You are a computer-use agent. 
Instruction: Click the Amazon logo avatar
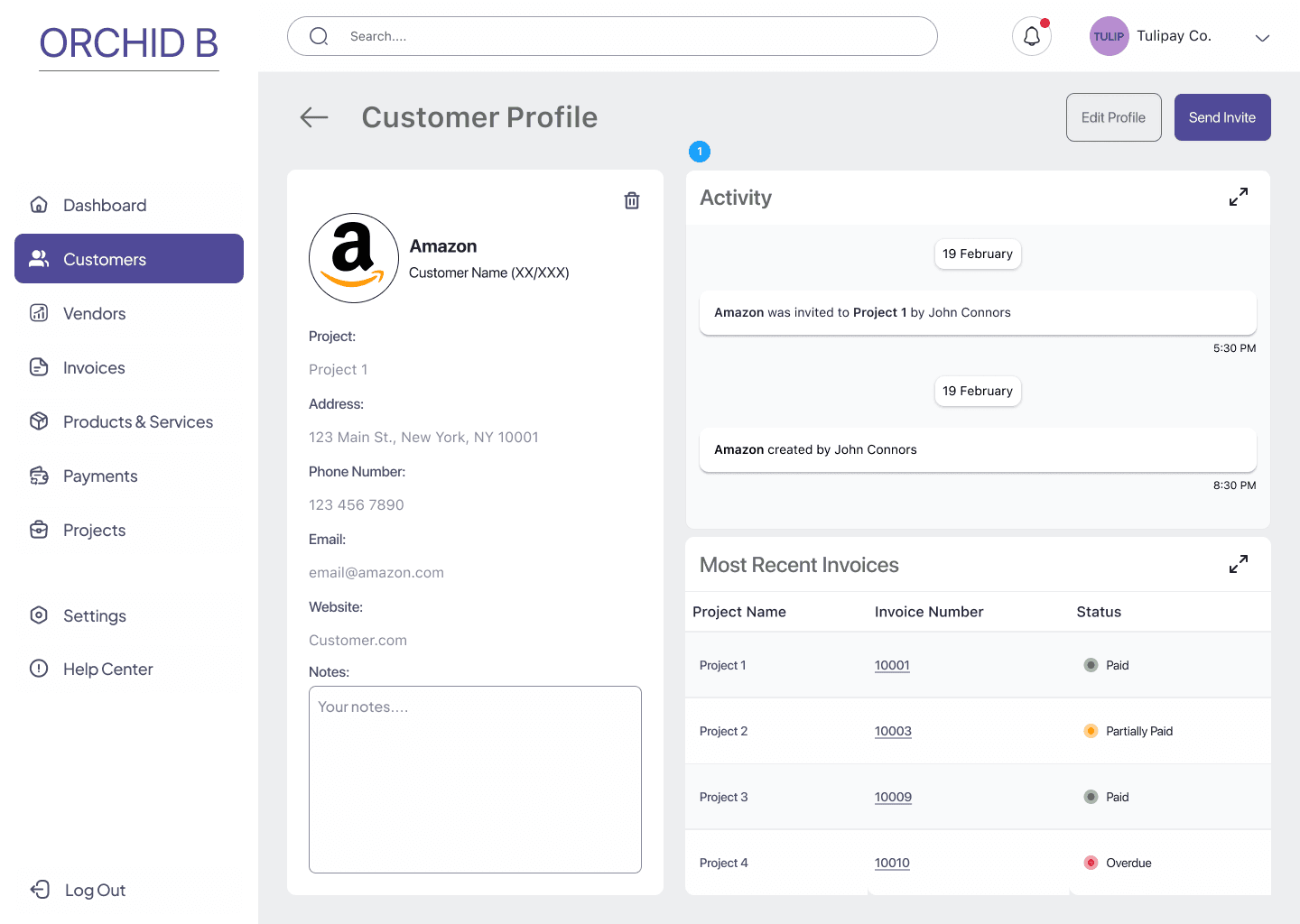click(354, 258)
